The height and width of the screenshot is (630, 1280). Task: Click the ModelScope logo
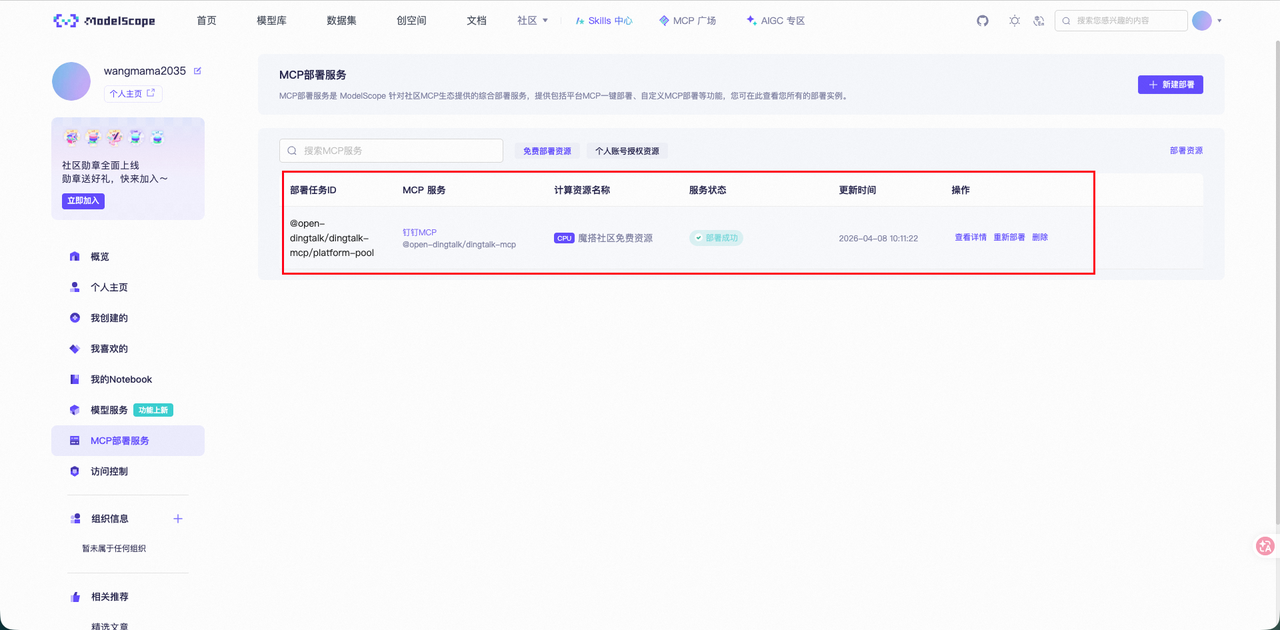coord(104,20)
